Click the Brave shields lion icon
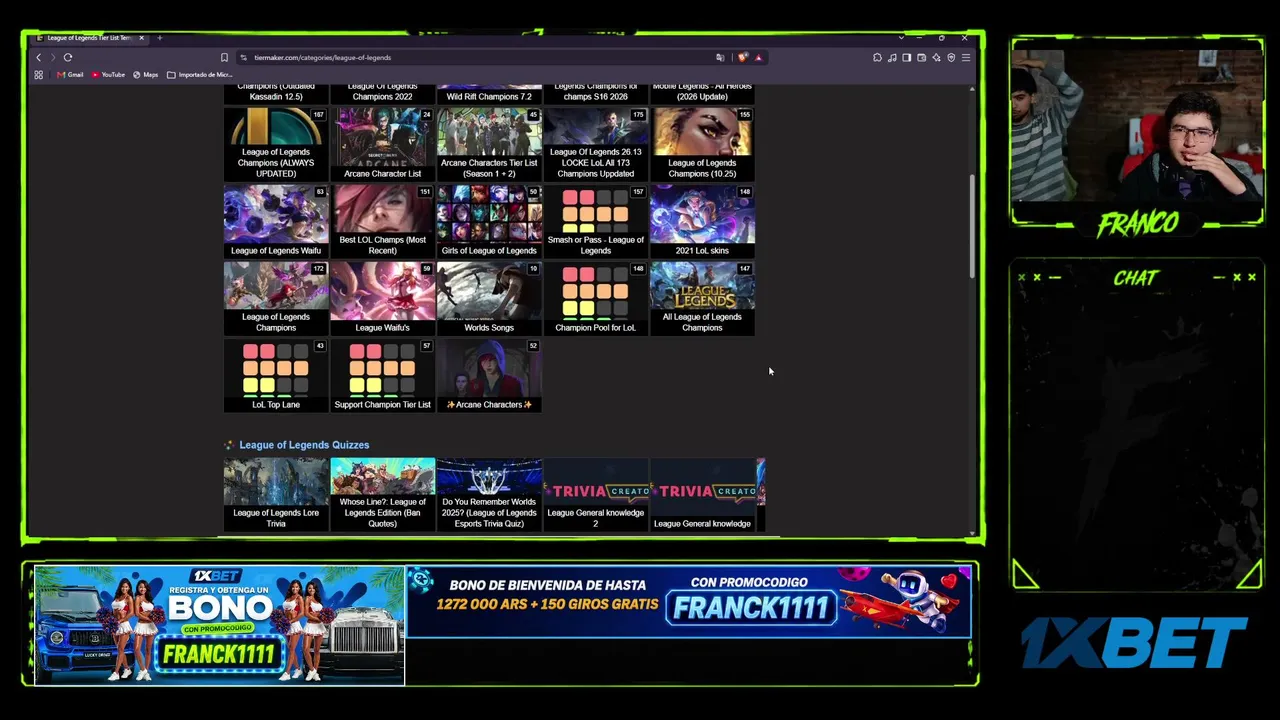The width and height of the screenshot is (1280, 720). pos(742,58)
